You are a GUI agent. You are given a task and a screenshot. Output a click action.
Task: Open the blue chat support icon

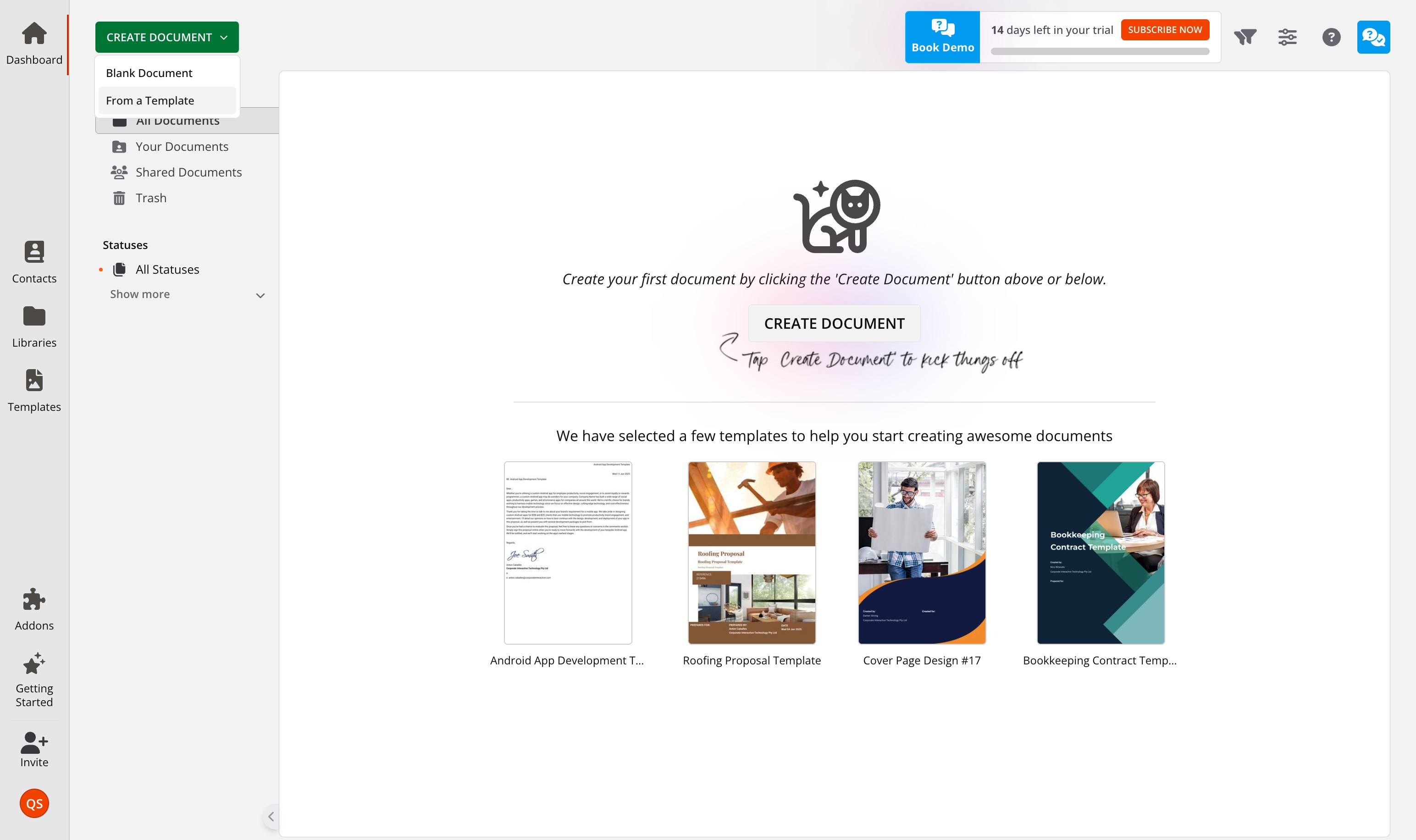pyautogui.click(x=1373, y=37)
